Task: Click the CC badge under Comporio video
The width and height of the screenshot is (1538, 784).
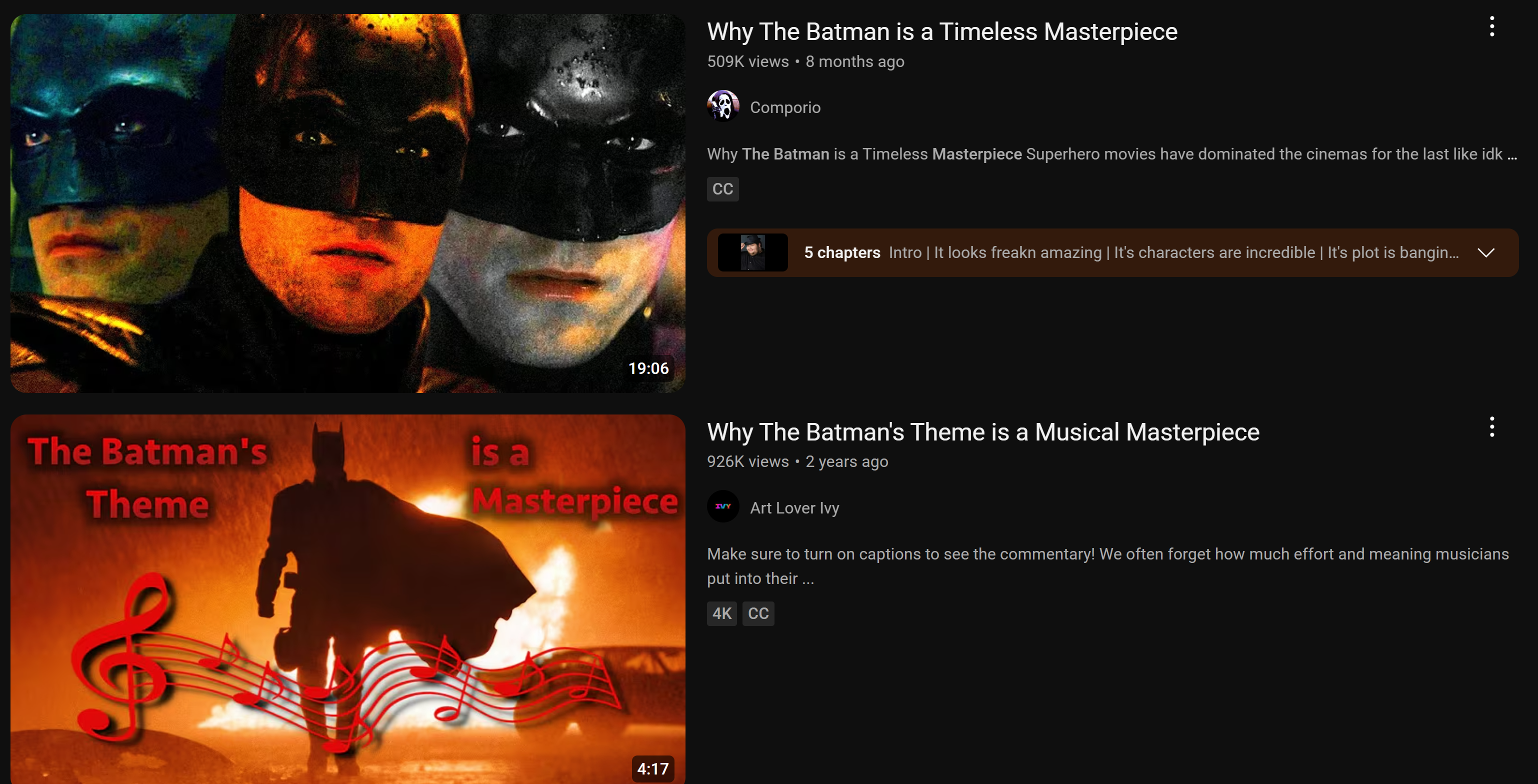Action: (722, 189)
